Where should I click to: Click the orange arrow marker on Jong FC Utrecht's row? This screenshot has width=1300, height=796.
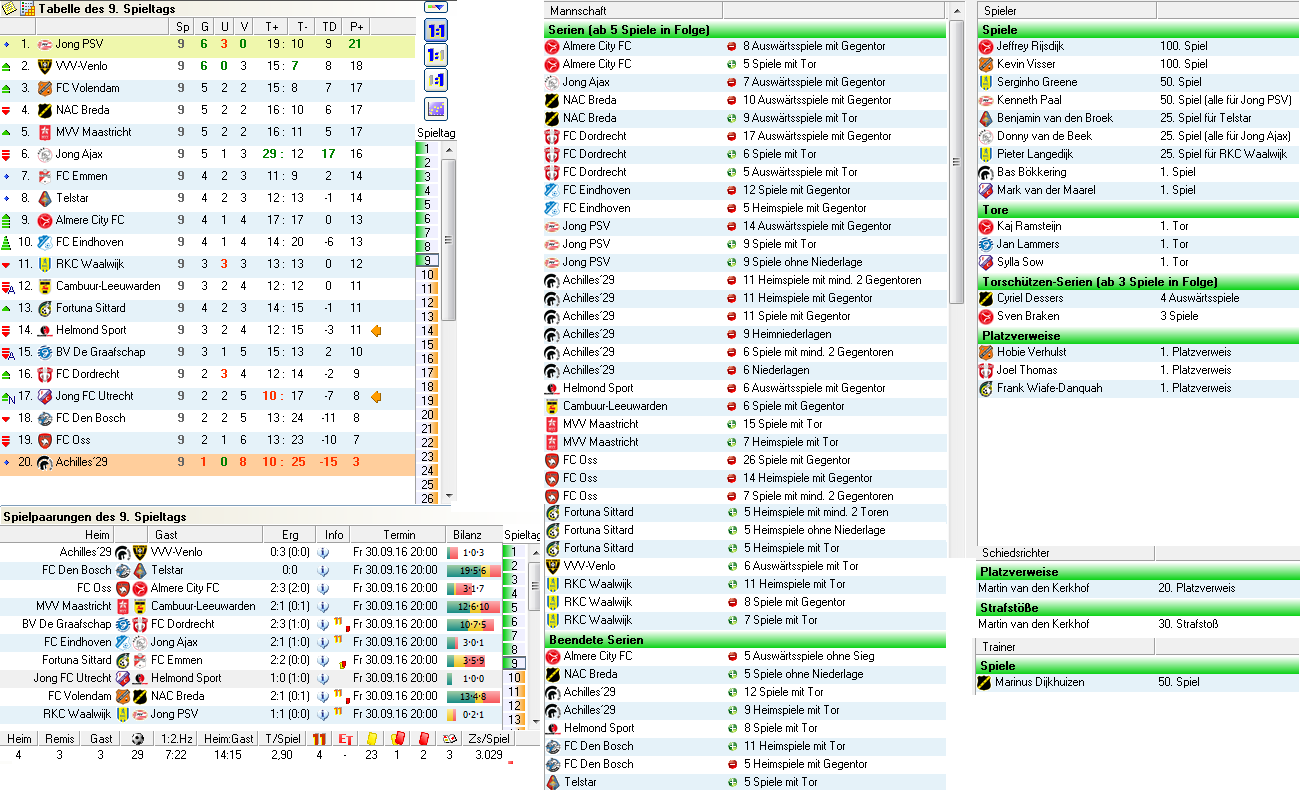(x=376, y=396)
